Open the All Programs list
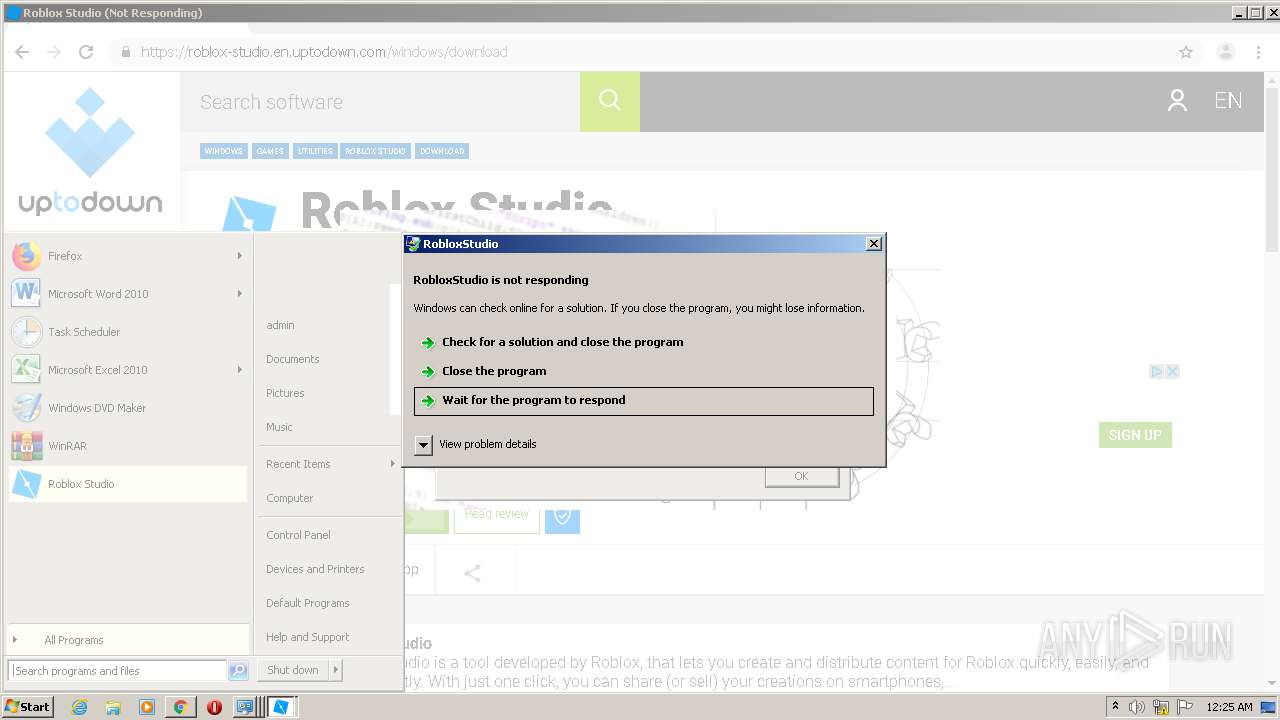 click(x=127, y=640)
